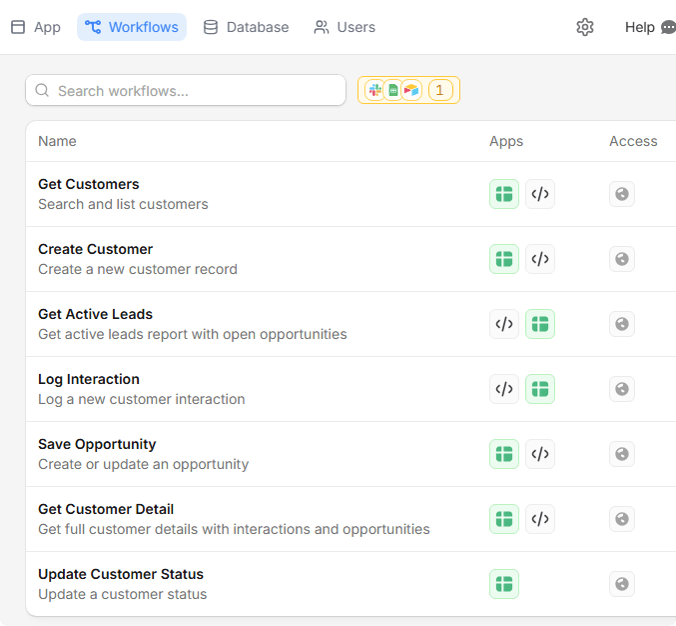Open the Database tab
676x626 pixels.
(246, 27)
